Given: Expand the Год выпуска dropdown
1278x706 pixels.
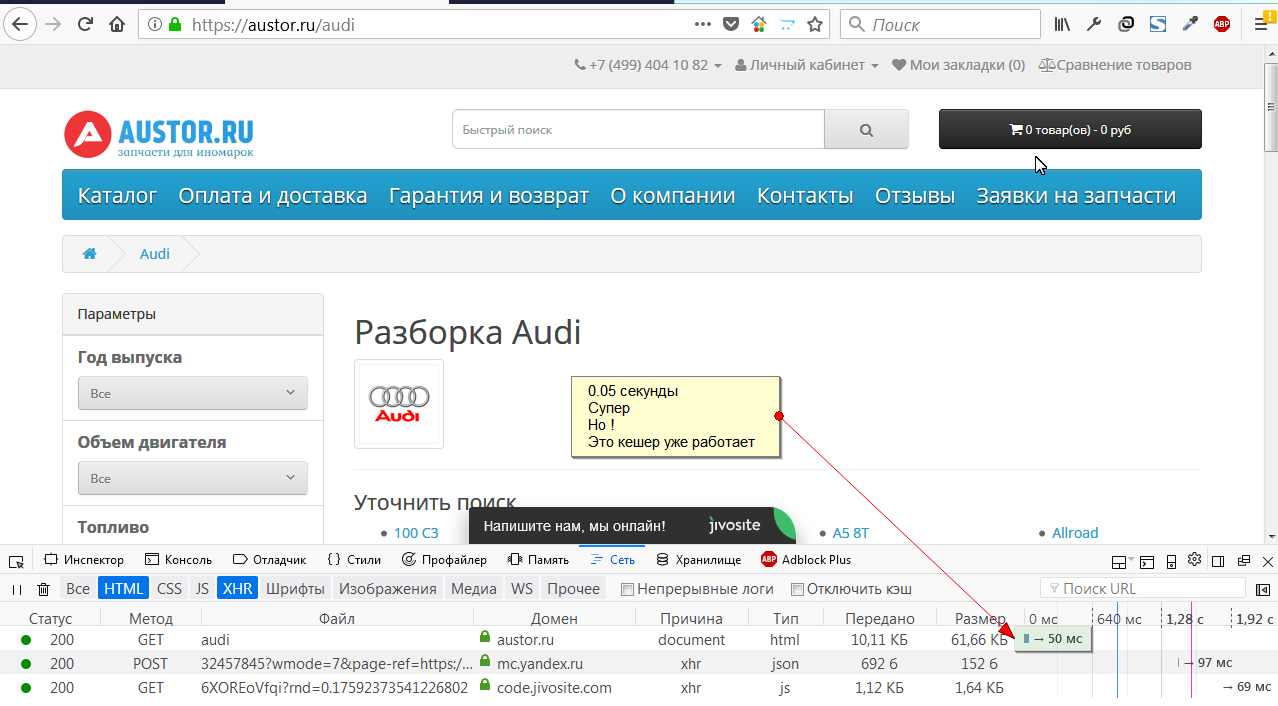Looking at the screenshot, I should [192, 393].
